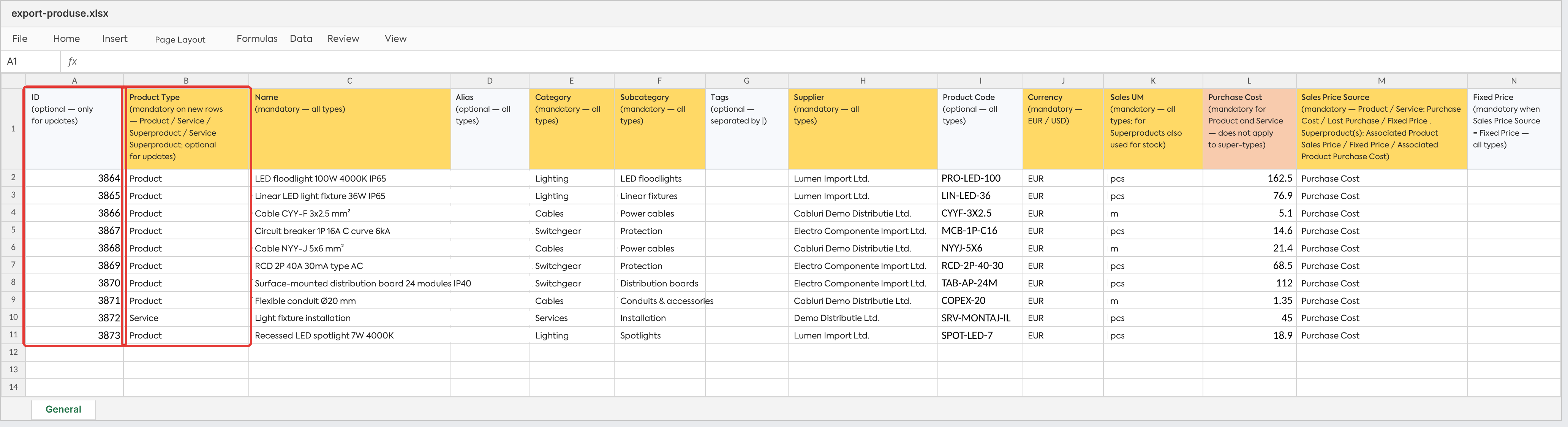The image size is (1568, 427).
Task: Select 'LED floodlight 100W 4000K IP65' cell
Action: 349,178
